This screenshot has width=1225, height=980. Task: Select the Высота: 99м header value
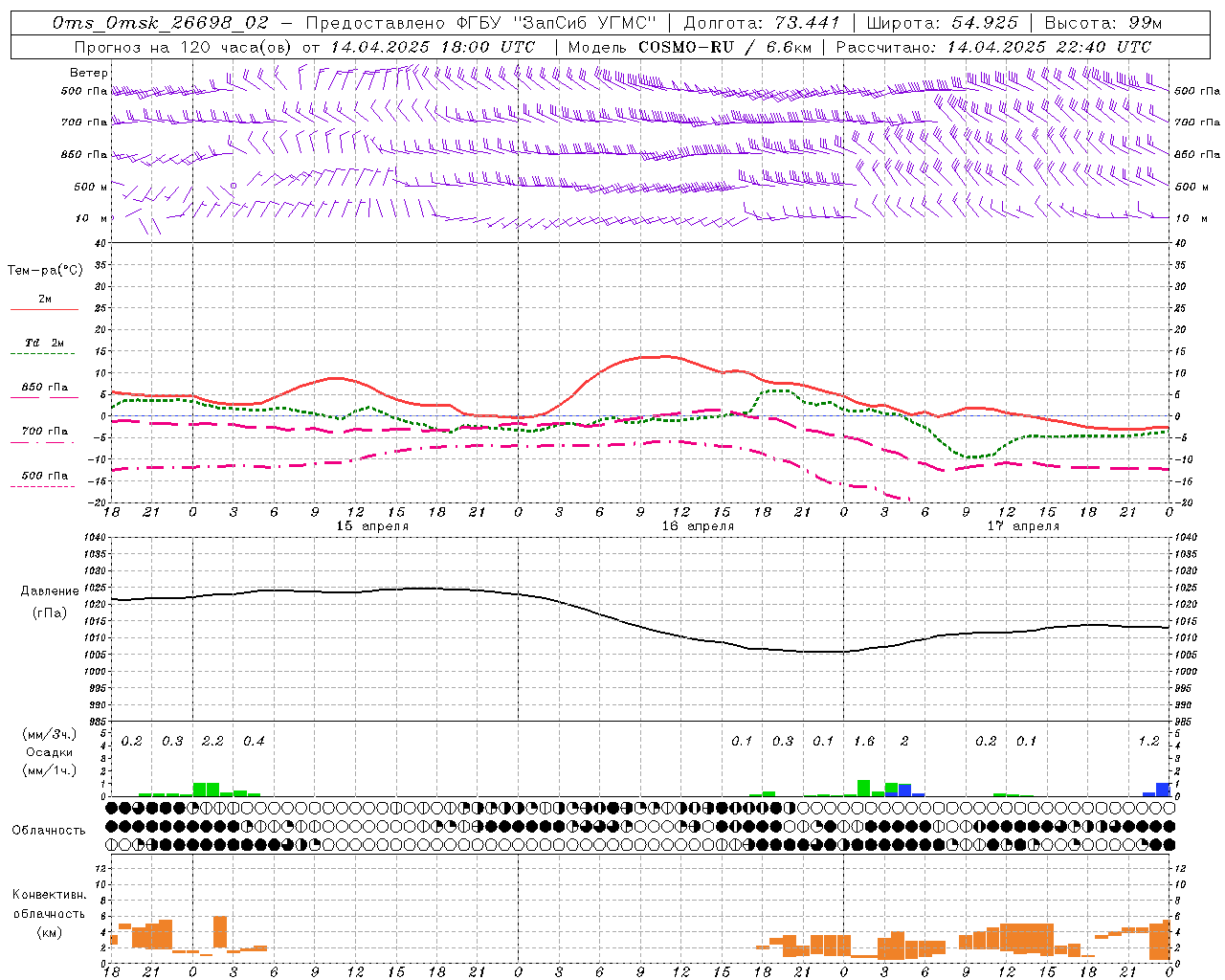pos(1103,23)
